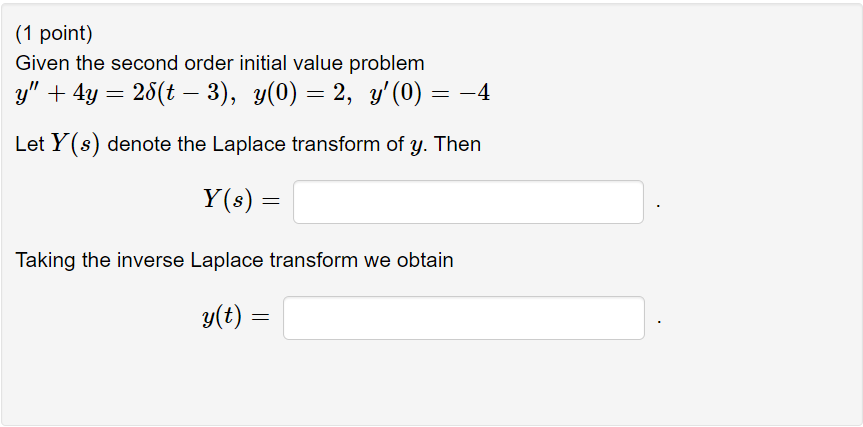Click the word "Then"
Viewport: 863px width, 427px height.
(x=457, y=144)
